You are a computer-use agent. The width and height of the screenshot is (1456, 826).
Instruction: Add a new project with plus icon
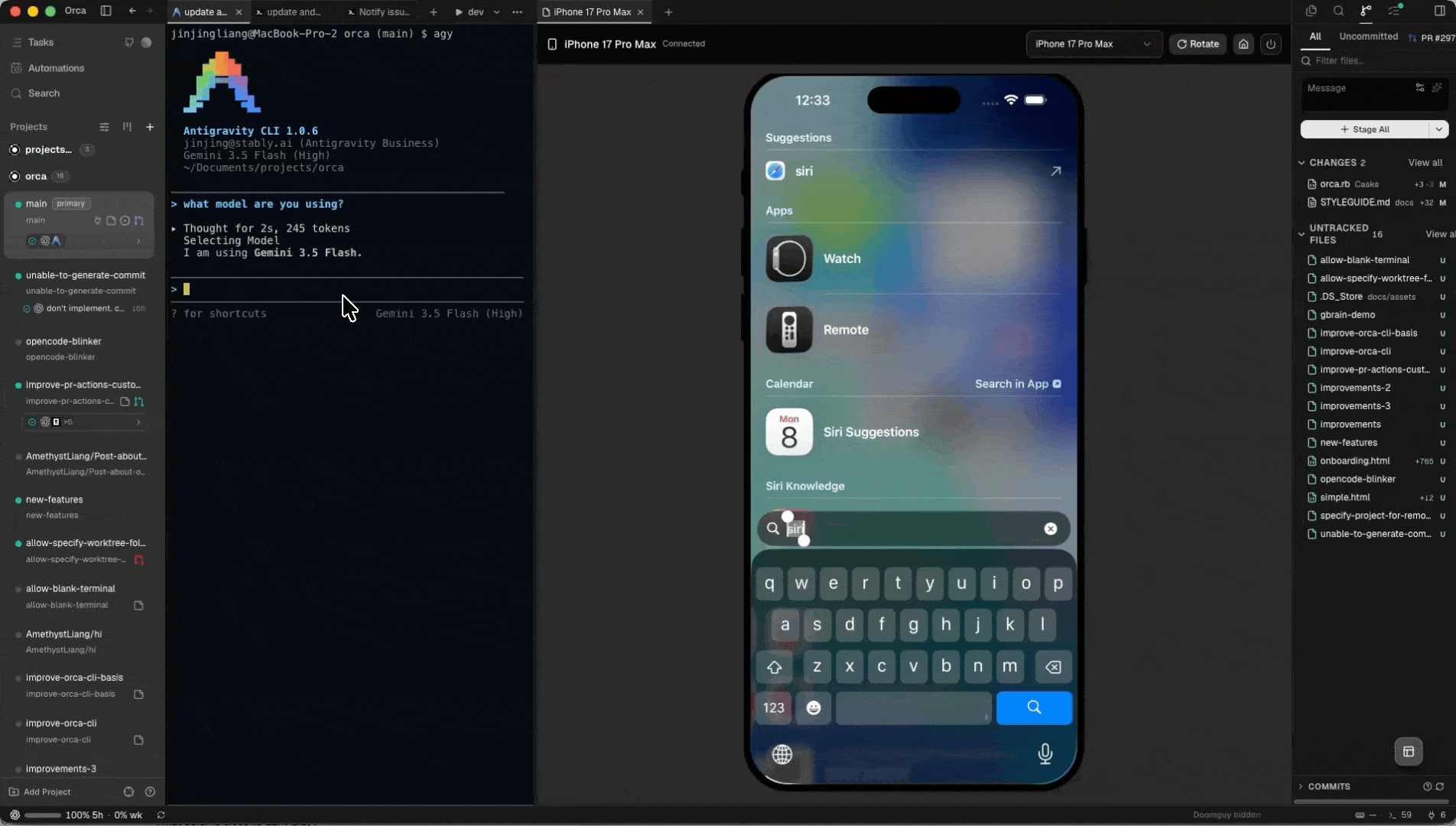(150, 127)
